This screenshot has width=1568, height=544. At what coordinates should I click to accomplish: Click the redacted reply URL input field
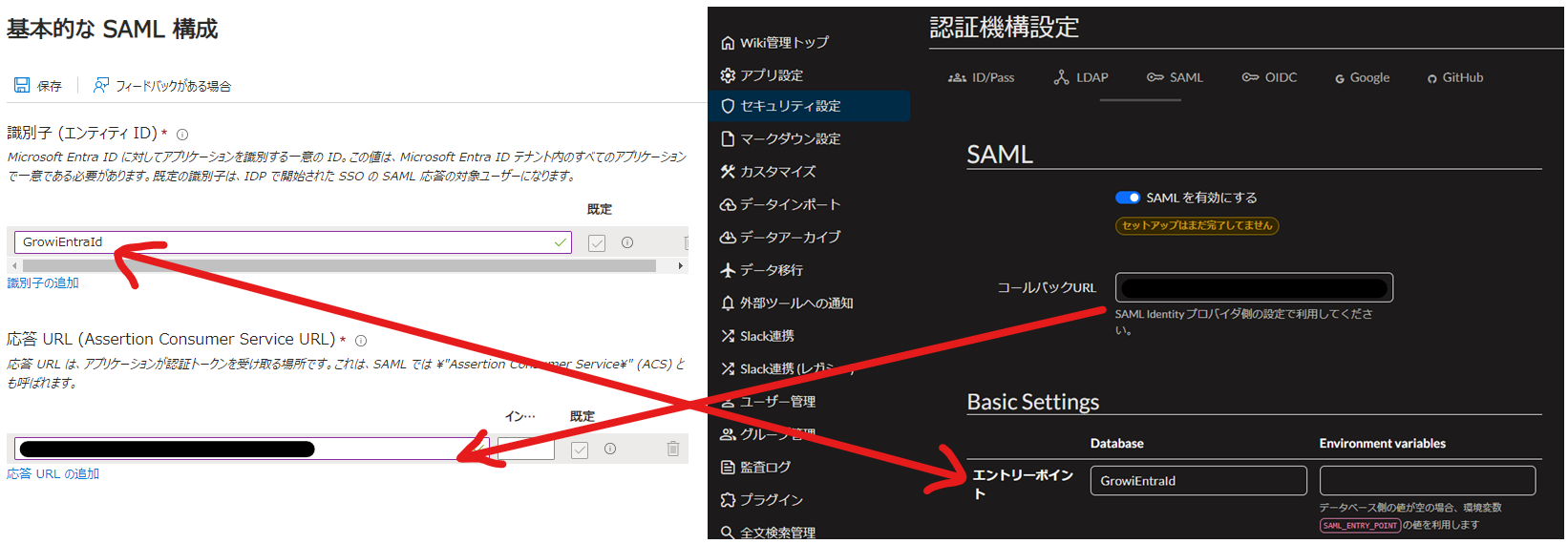coord(252,449)
